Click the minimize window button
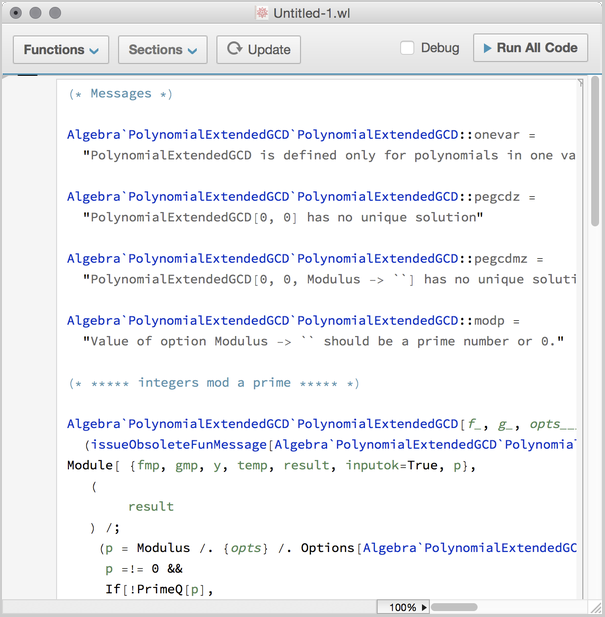 tap(35, 13)
